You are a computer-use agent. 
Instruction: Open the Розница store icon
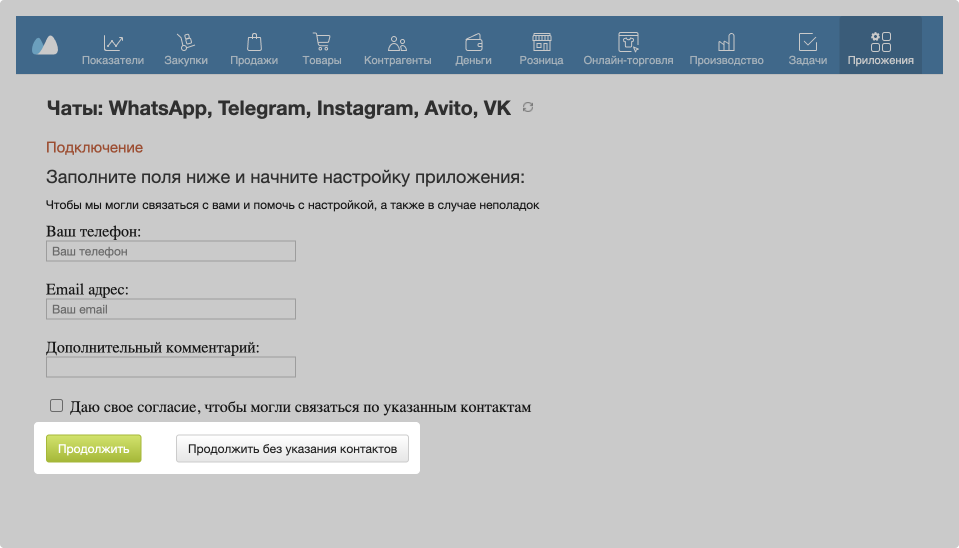[541, 42]
